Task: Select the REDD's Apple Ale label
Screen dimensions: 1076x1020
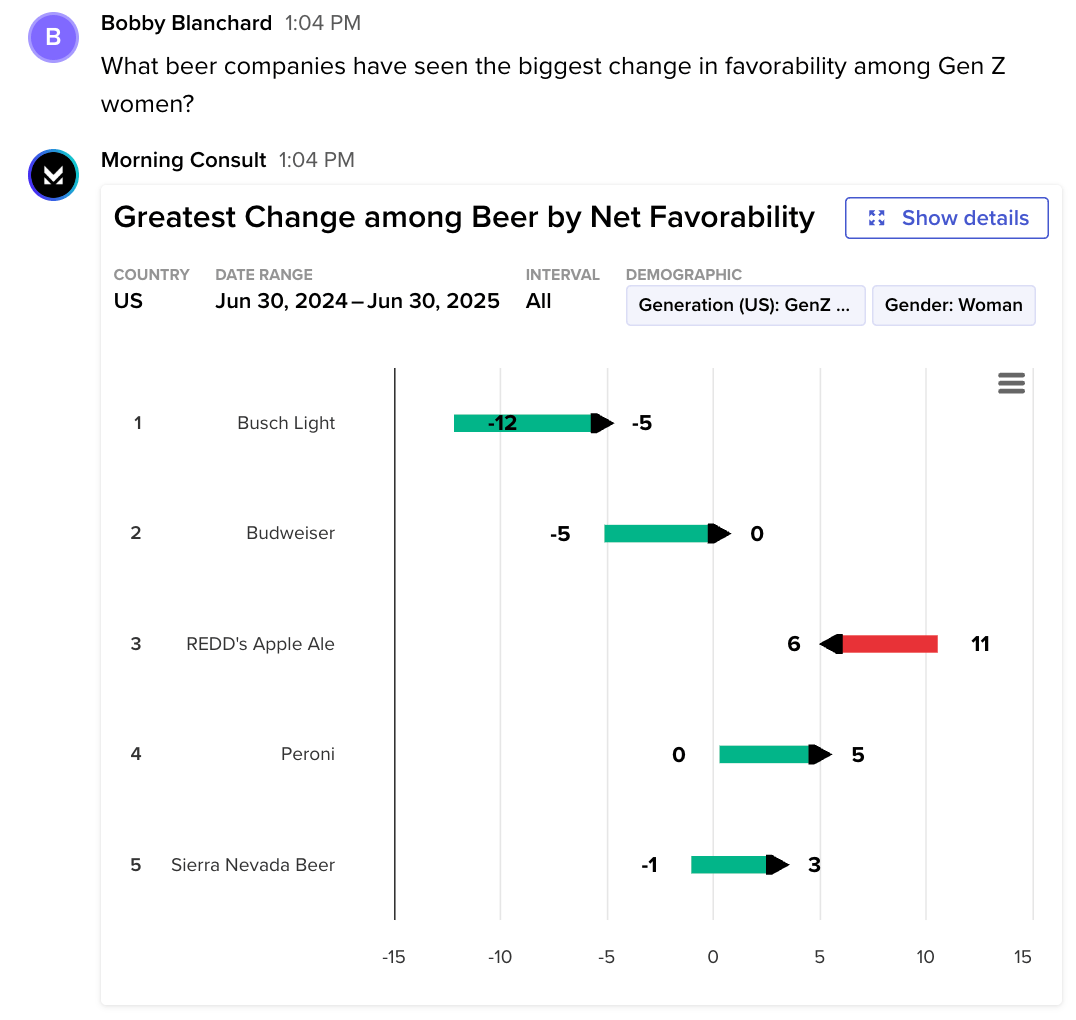Action: [260, 644]
